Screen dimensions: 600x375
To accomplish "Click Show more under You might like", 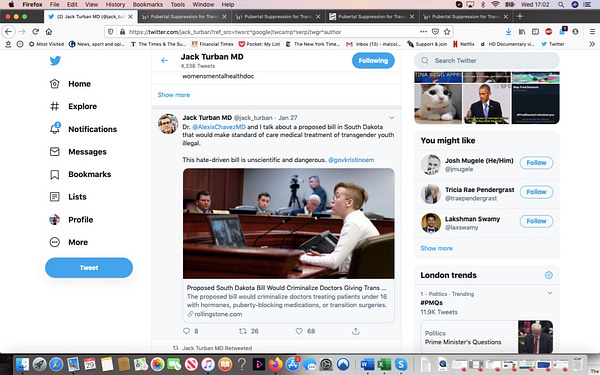I will [437, 248].
